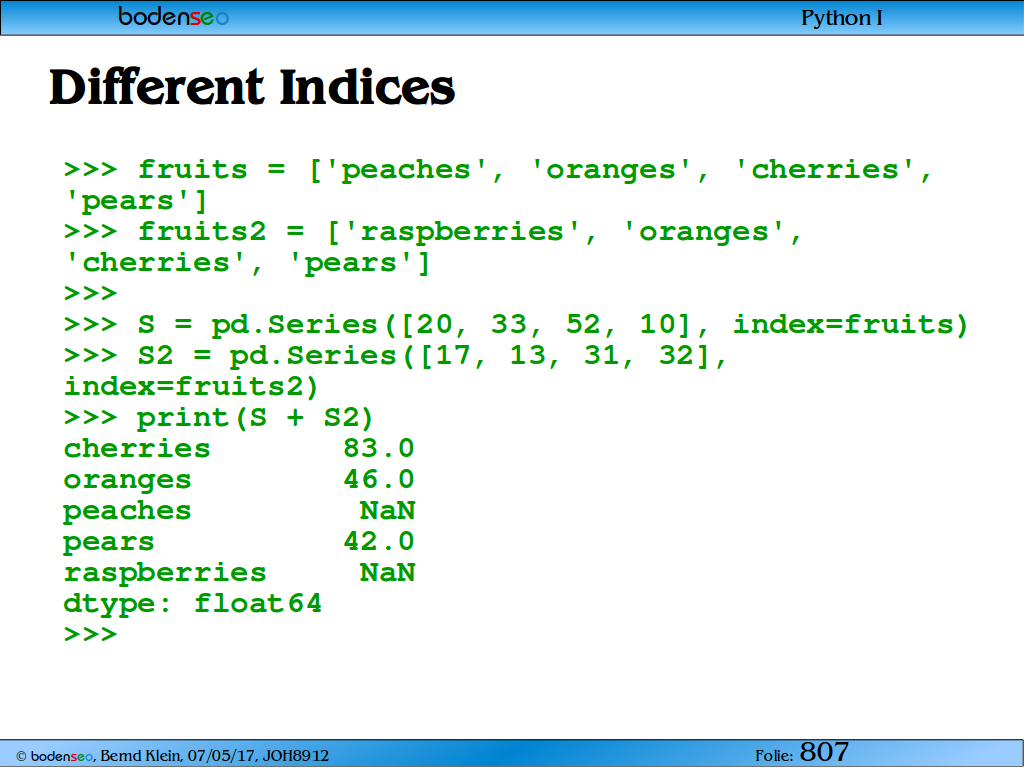
Task: Click the 'S = pd.Series' code line
Action: coord(515,325)
